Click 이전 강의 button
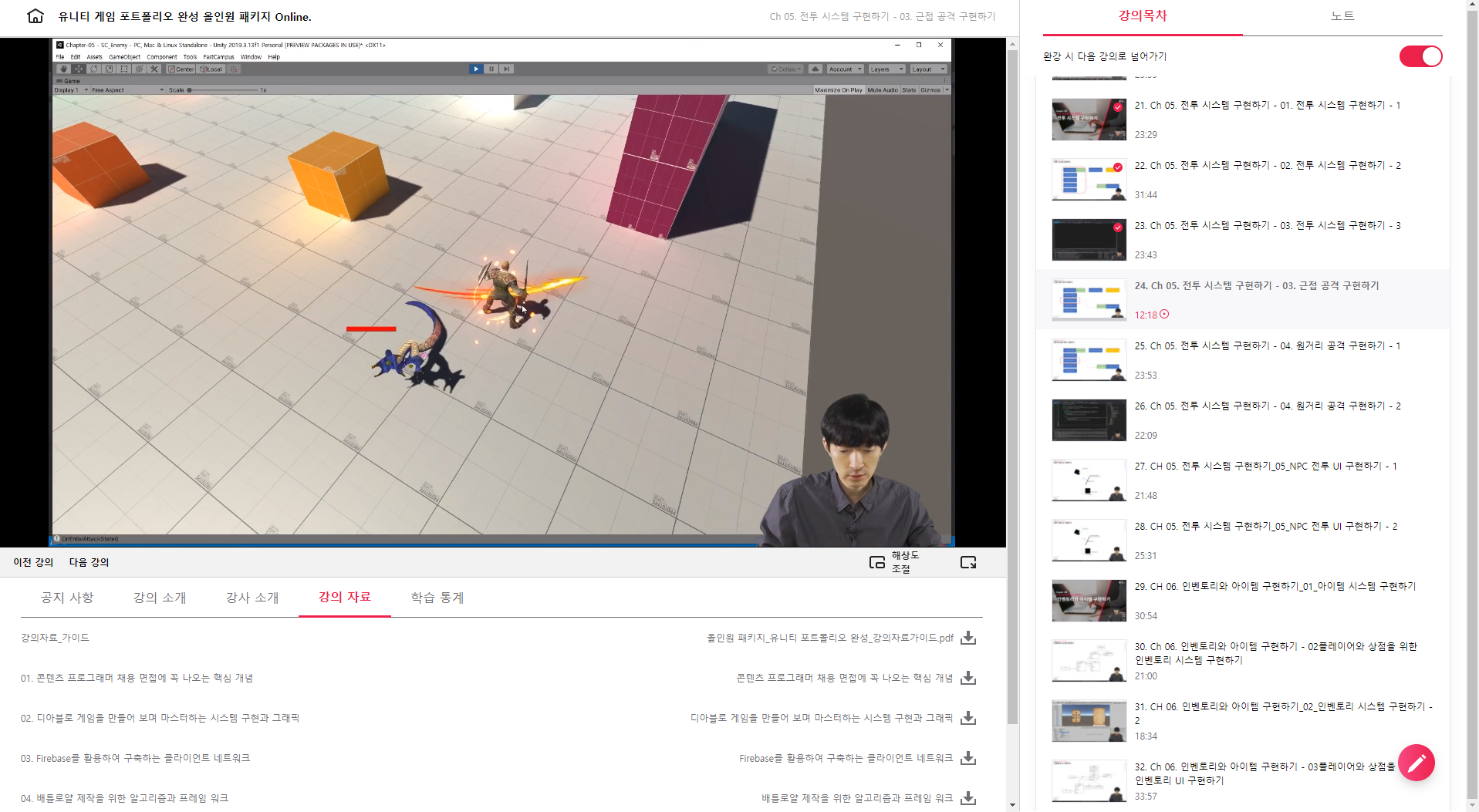1479x812 pixels. (x=33, y=562)
